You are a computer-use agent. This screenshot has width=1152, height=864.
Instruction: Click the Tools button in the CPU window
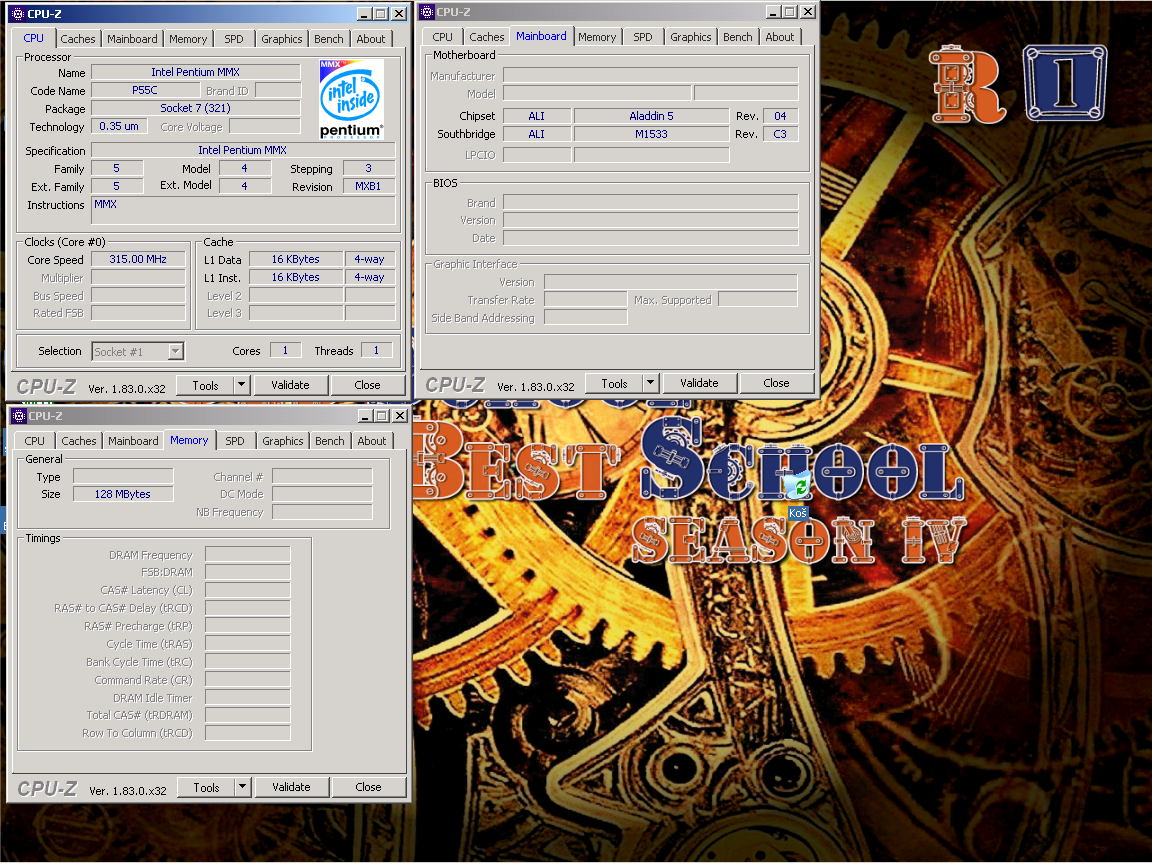[x=206, y=385]
